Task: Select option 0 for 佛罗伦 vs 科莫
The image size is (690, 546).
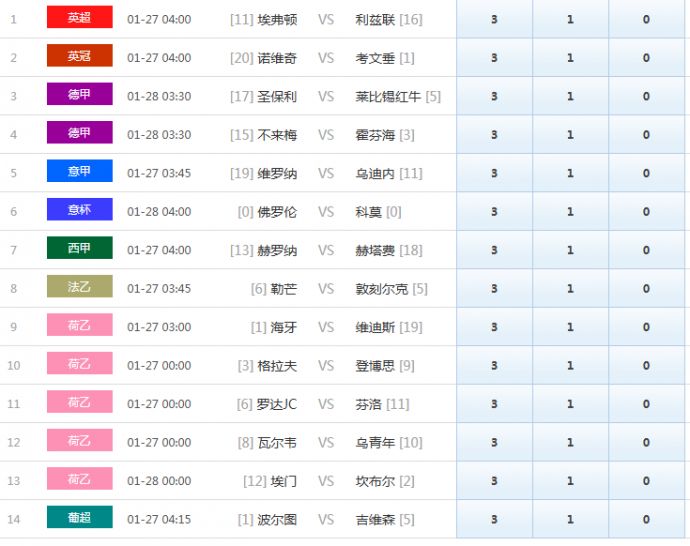Action: [x=646, y=212]
